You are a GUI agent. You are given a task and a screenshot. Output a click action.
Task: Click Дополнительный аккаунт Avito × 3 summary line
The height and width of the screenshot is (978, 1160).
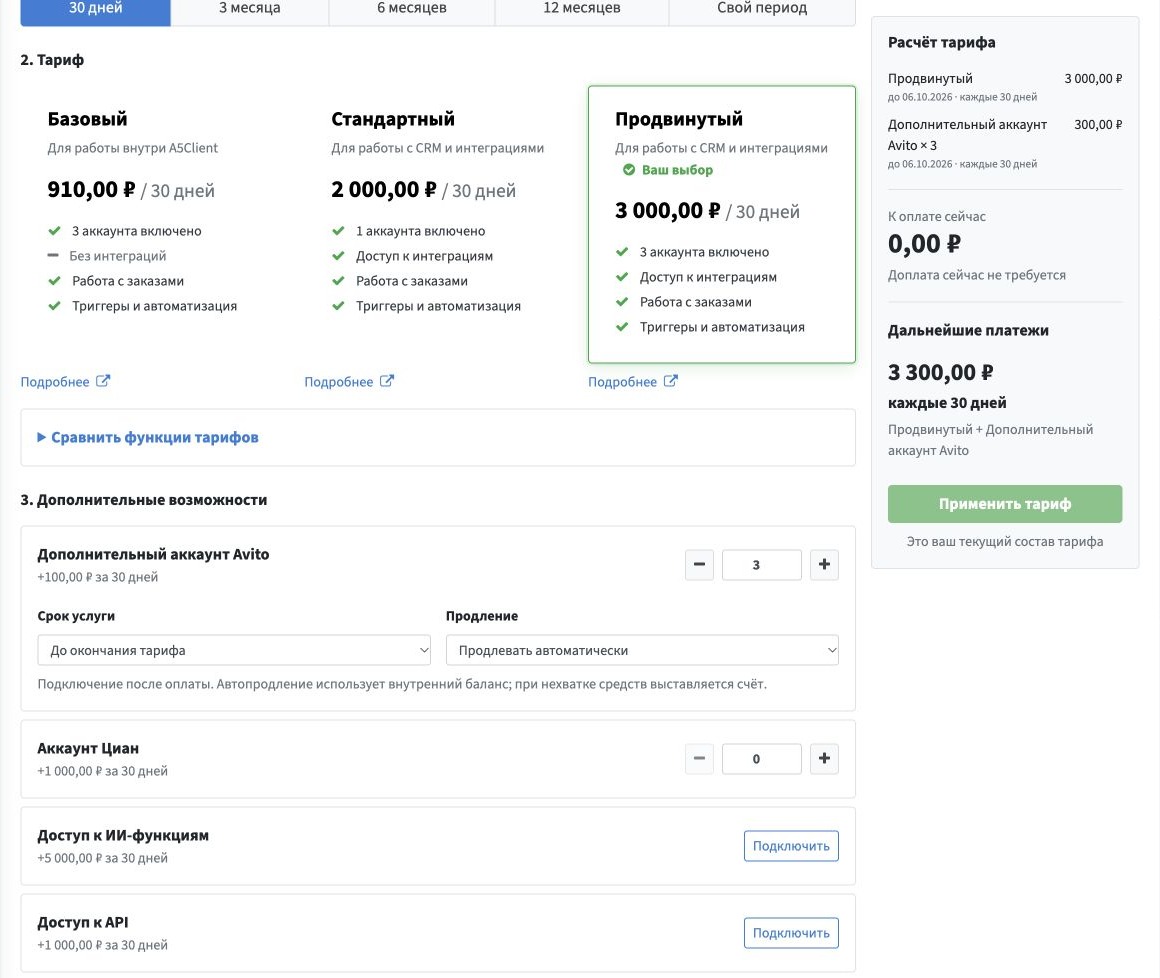tap(967, 135)
